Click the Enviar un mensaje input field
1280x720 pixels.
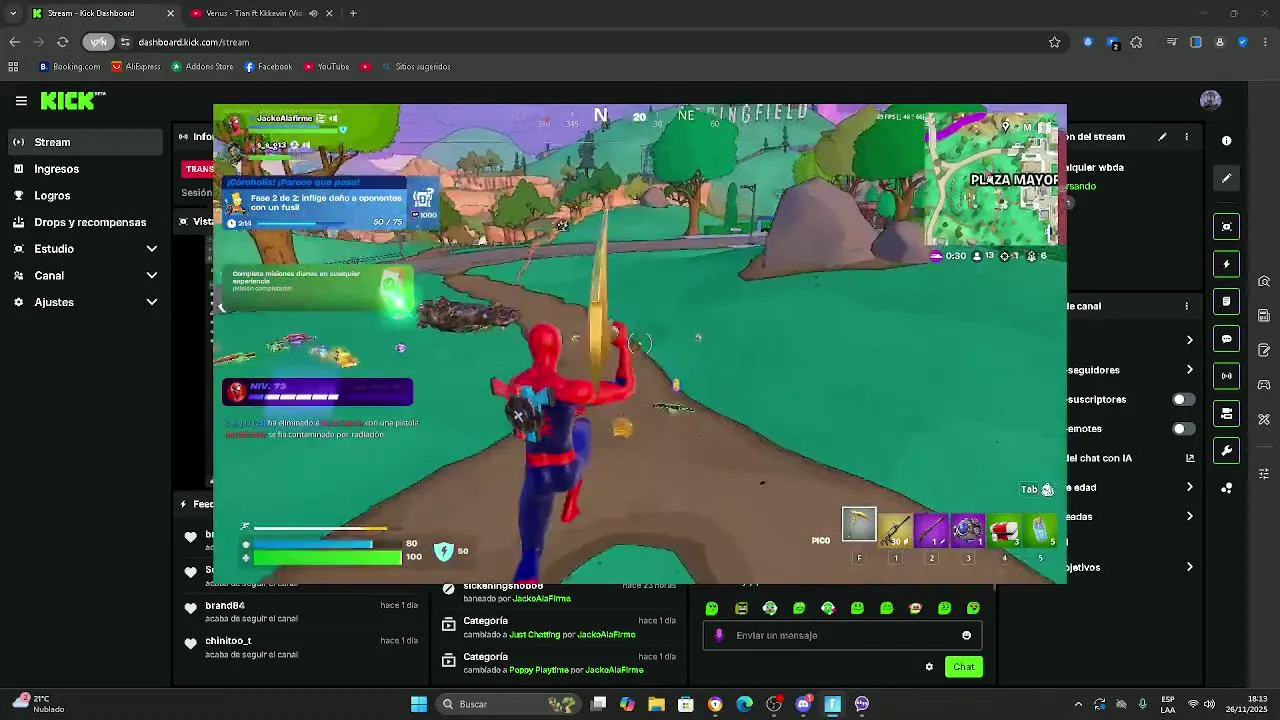coord(842,635)
